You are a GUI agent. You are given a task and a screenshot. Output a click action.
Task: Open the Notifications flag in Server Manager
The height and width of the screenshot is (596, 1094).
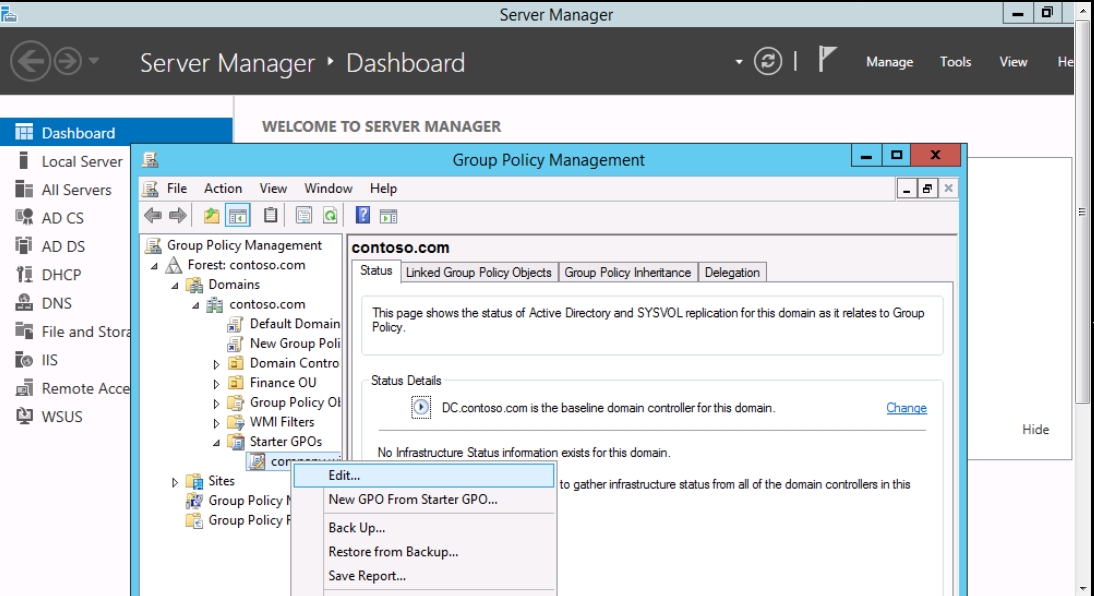click(x=826, y=59)
